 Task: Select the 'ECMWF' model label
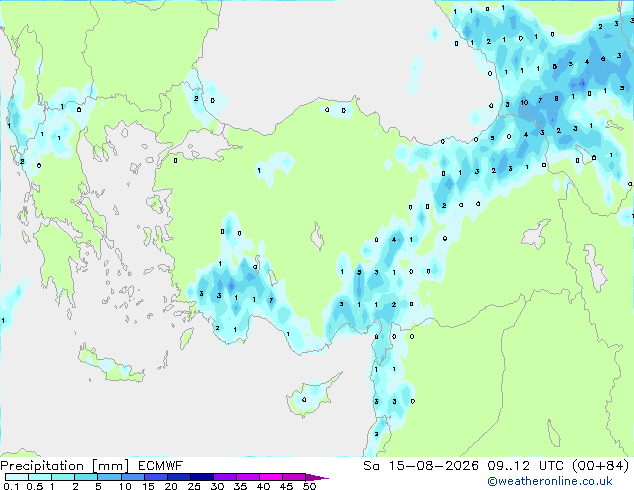pos(161,466)
